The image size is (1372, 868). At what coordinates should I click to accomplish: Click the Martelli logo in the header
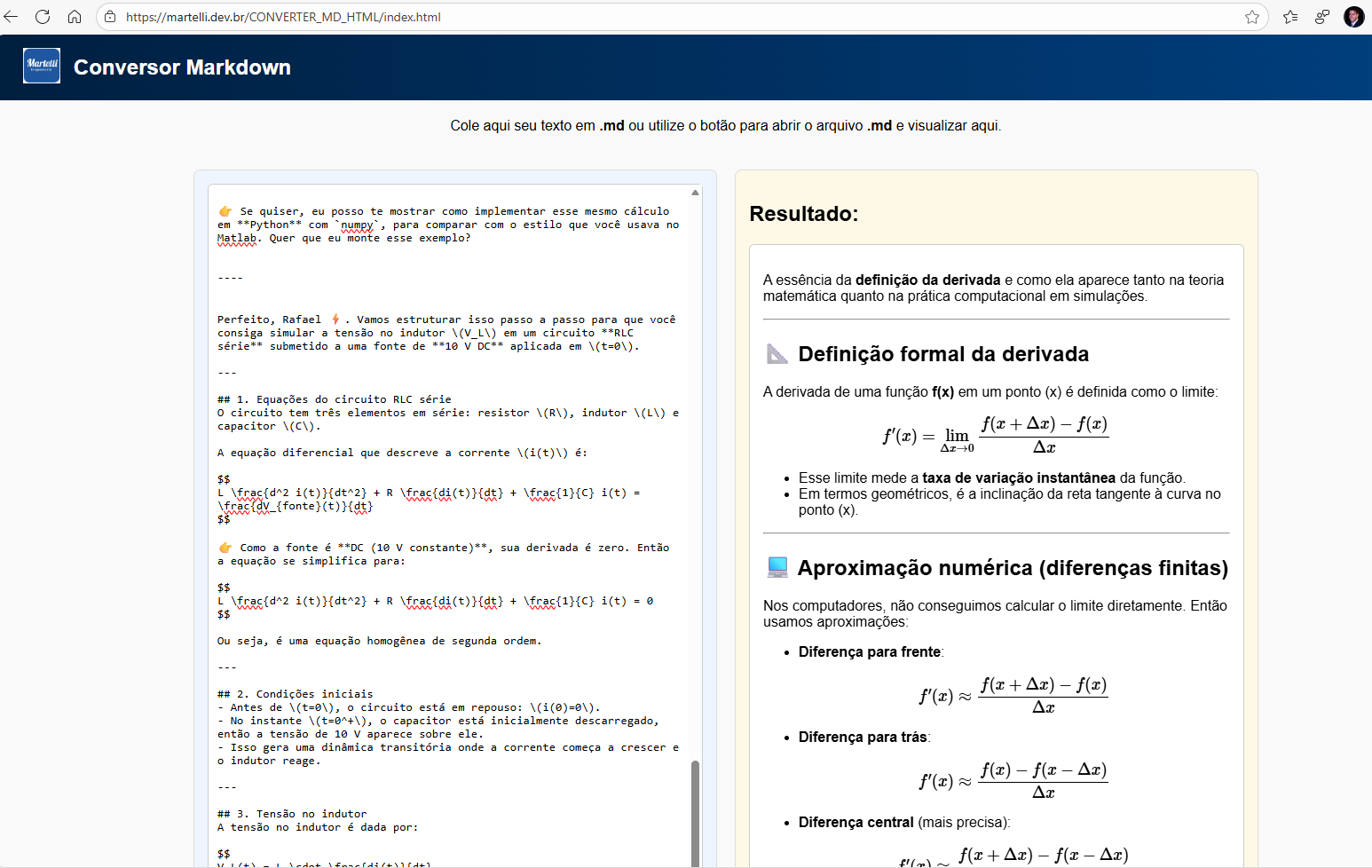tap(42, 66)
